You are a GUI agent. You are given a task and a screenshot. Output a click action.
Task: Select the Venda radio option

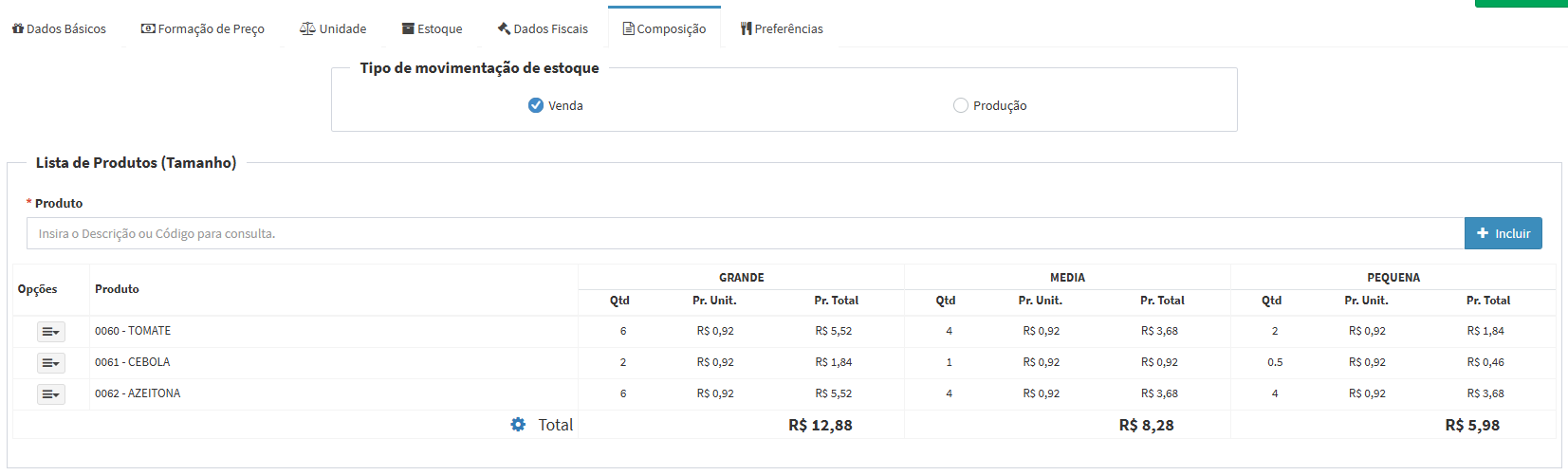(x=536, y=105)
